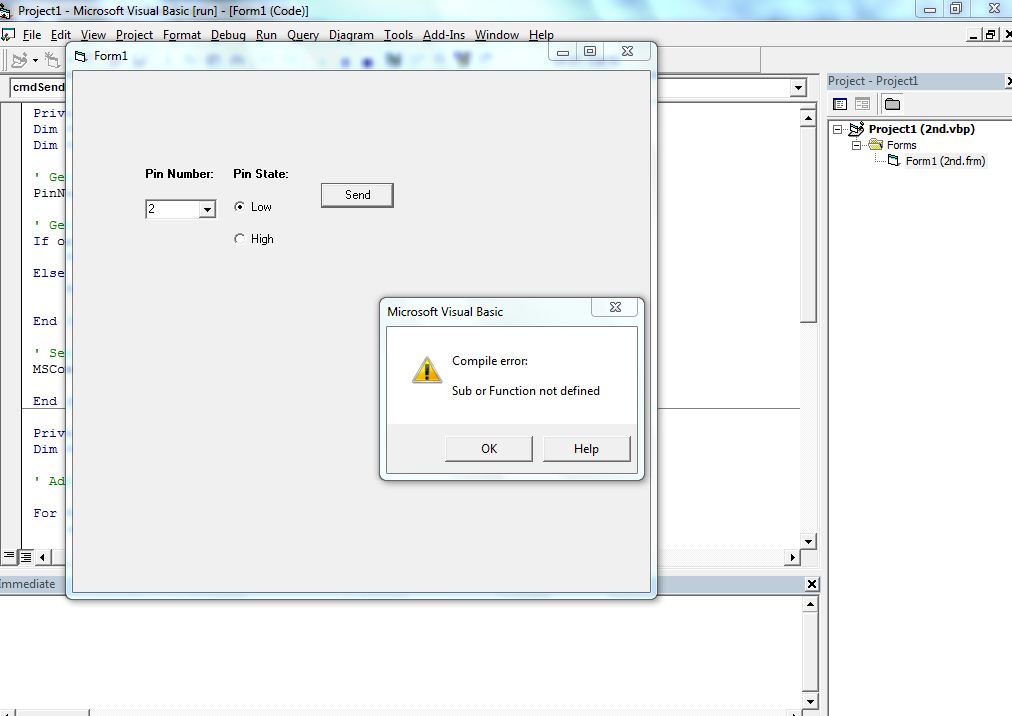The height and width of the screenshot is (716, 1012).
Task: Click the View Object icon in Project panel
Action: coord(862,104)
